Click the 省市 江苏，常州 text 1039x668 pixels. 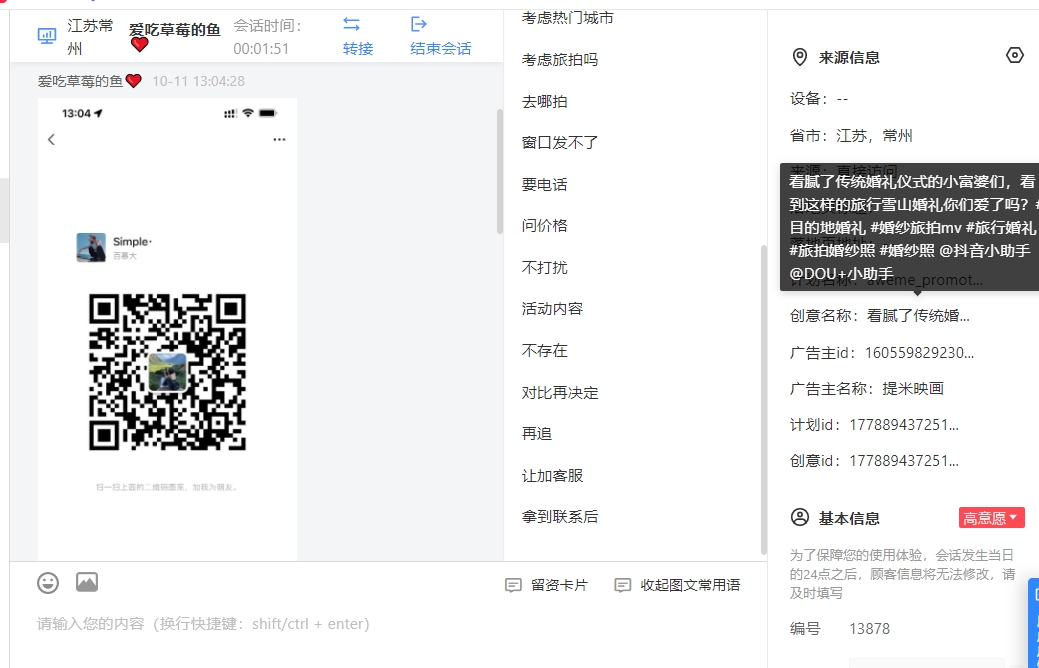click(851, 136)
